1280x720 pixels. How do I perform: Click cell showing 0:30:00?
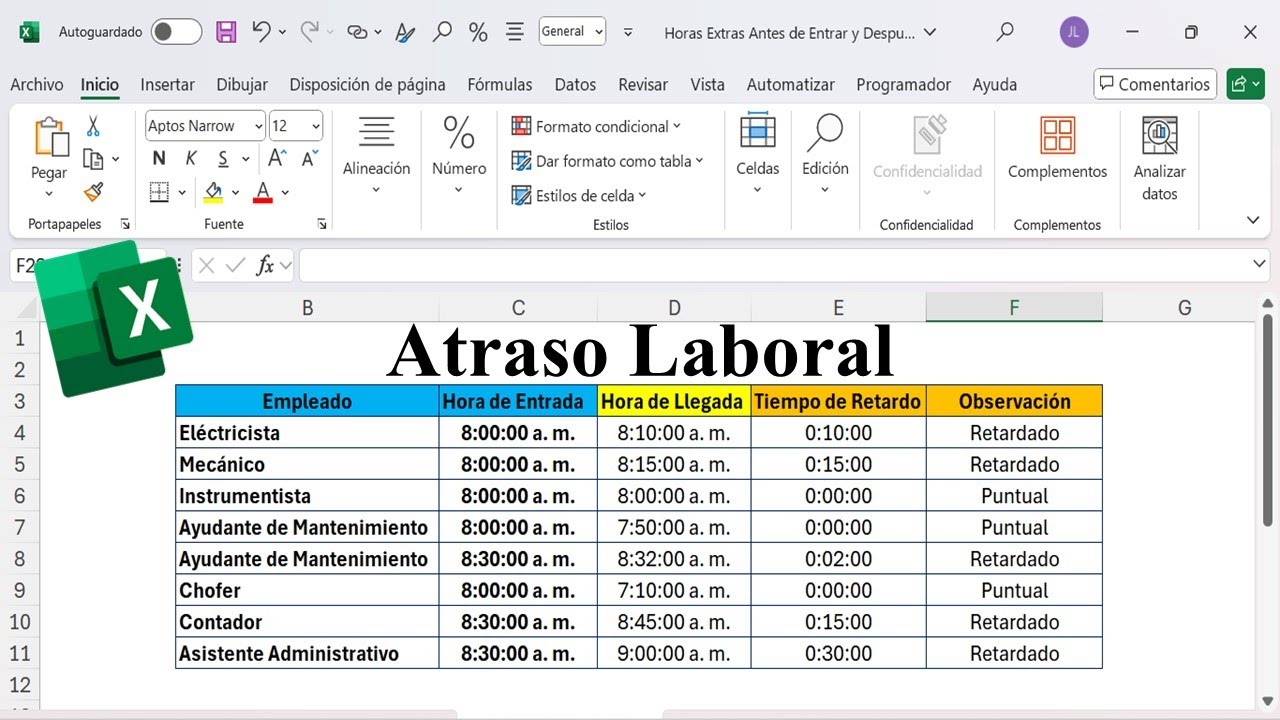(x=838, y=654)
